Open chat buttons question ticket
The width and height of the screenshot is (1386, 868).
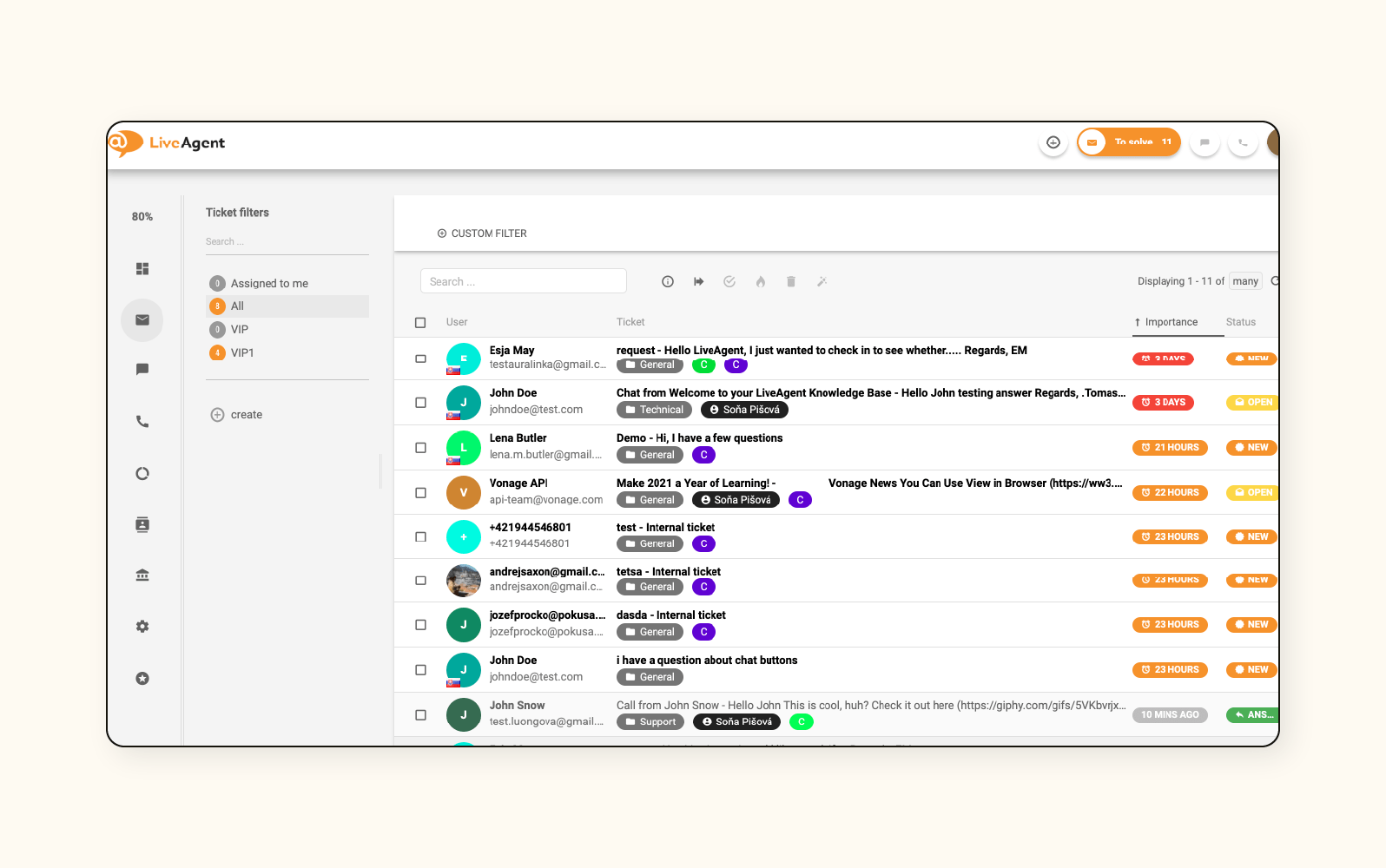tap(707, 661)
